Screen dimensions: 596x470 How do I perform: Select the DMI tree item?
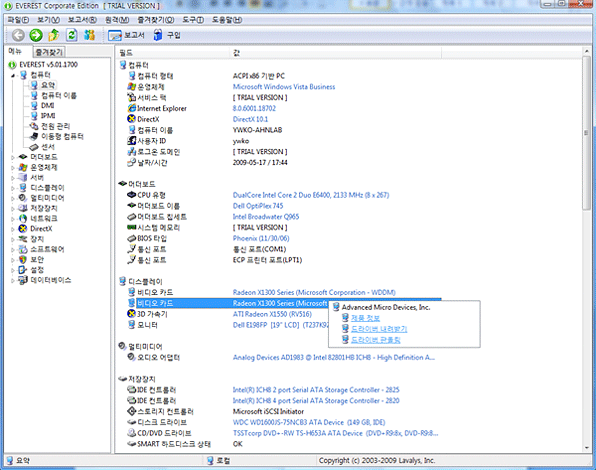tap(48, 106)
